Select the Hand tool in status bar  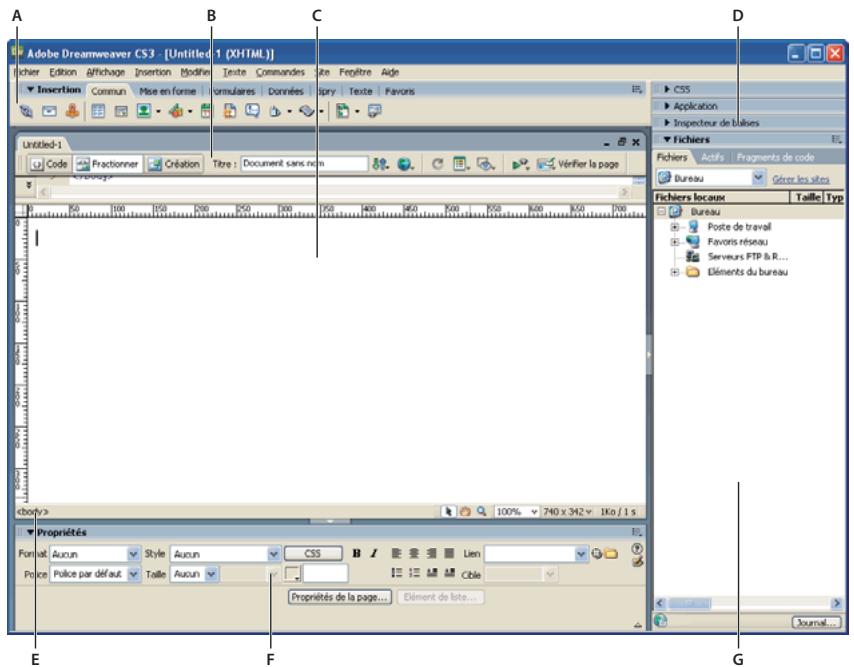(x=465, y=511)
